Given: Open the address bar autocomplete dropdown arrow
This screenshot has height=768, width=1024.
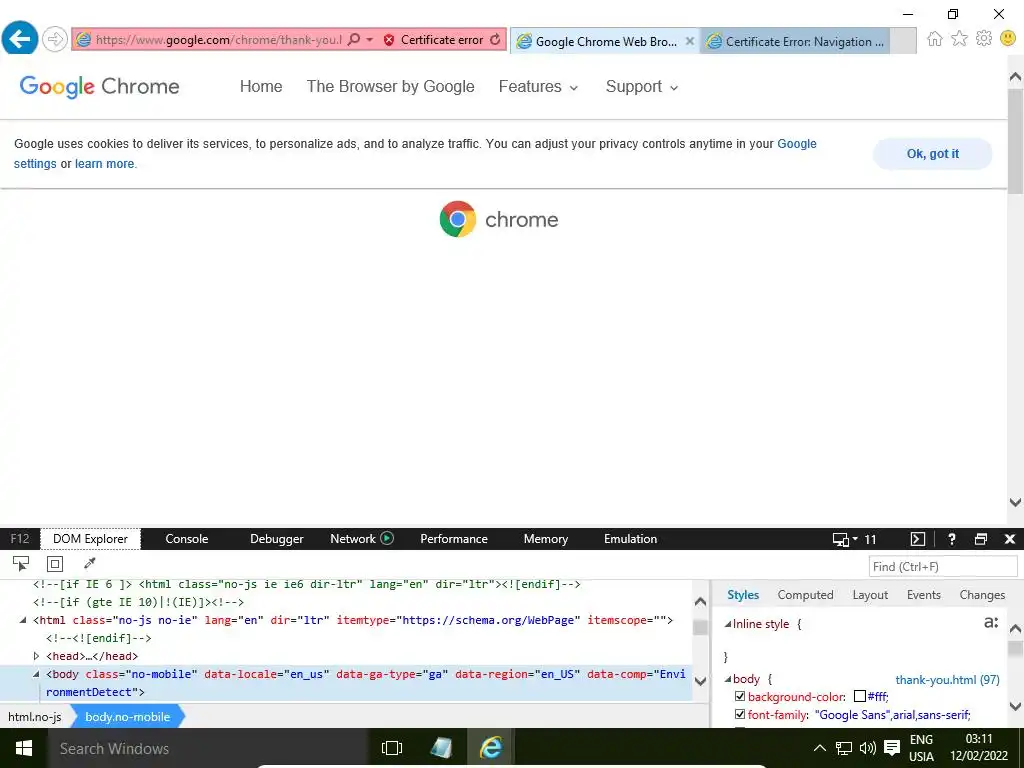Looking at the screenshot, I should (370, 40).
